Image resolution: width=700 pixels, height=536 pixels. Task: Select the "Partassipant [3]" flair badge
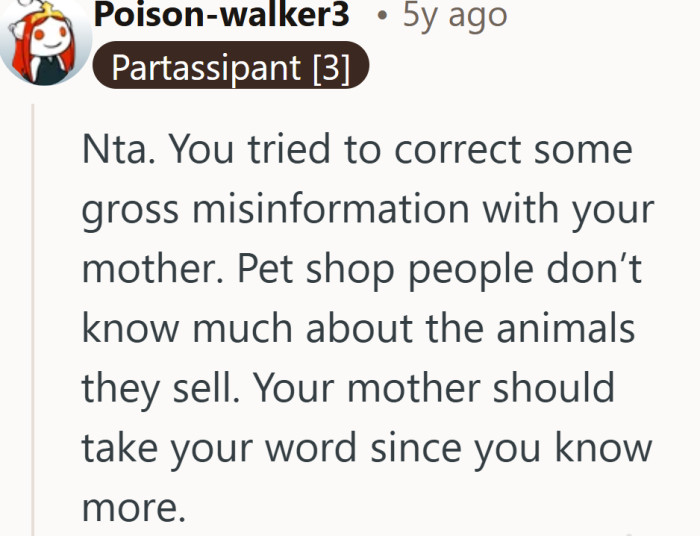tap(231, 67)
